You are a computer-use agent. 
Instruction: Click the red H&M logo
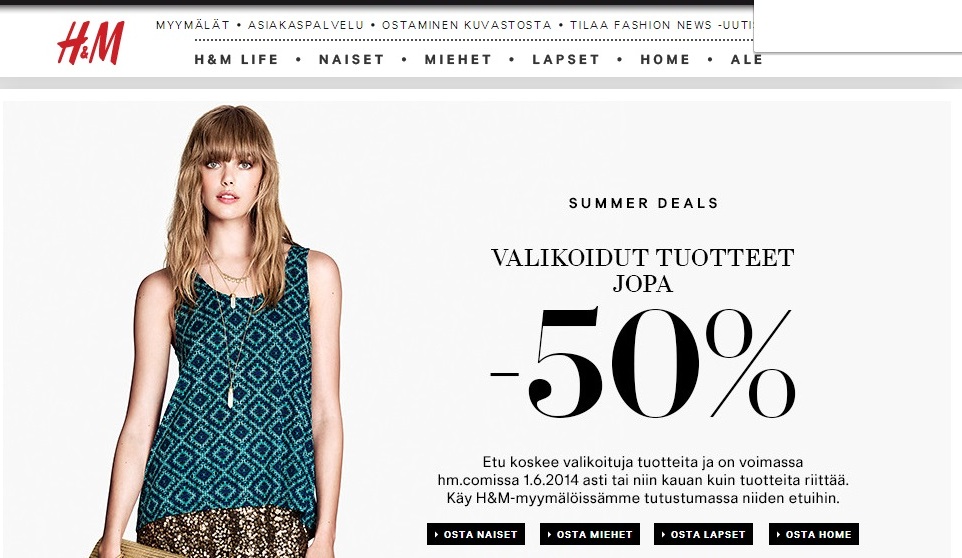(90, 43)
